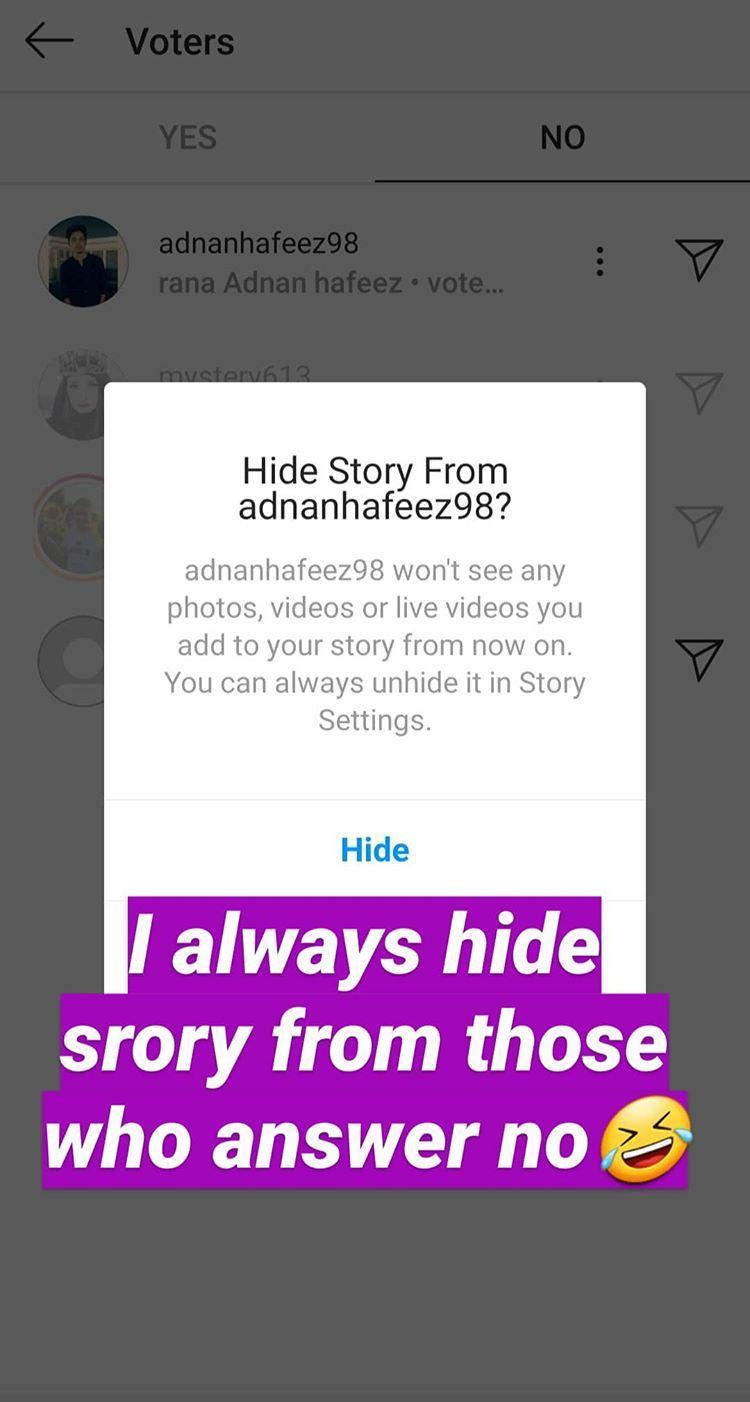Tap the mystery613 username text
This screenshot has height=1402, width=750.
click(234, 374)
